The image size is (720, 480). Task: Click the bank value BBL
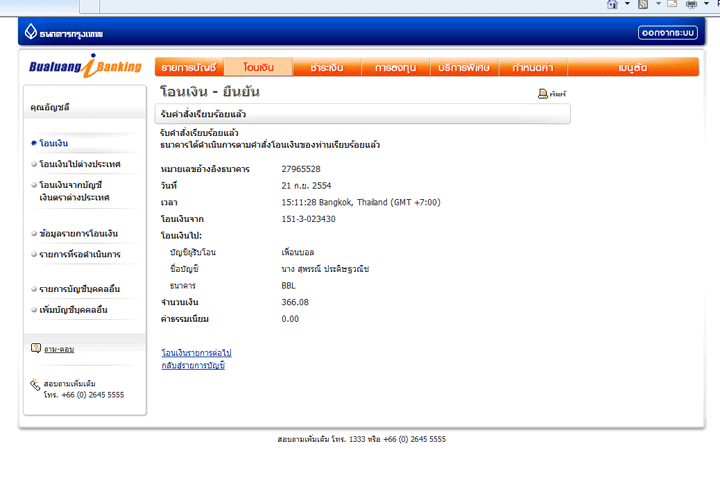tap(288, 285)
